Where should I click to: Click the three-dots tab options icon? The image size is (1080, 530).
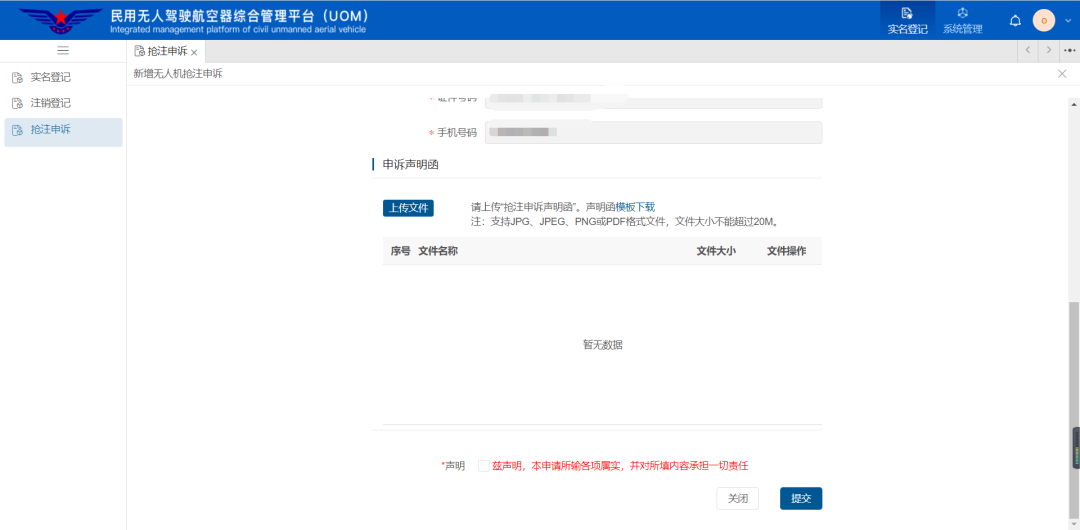[1069, 51]
